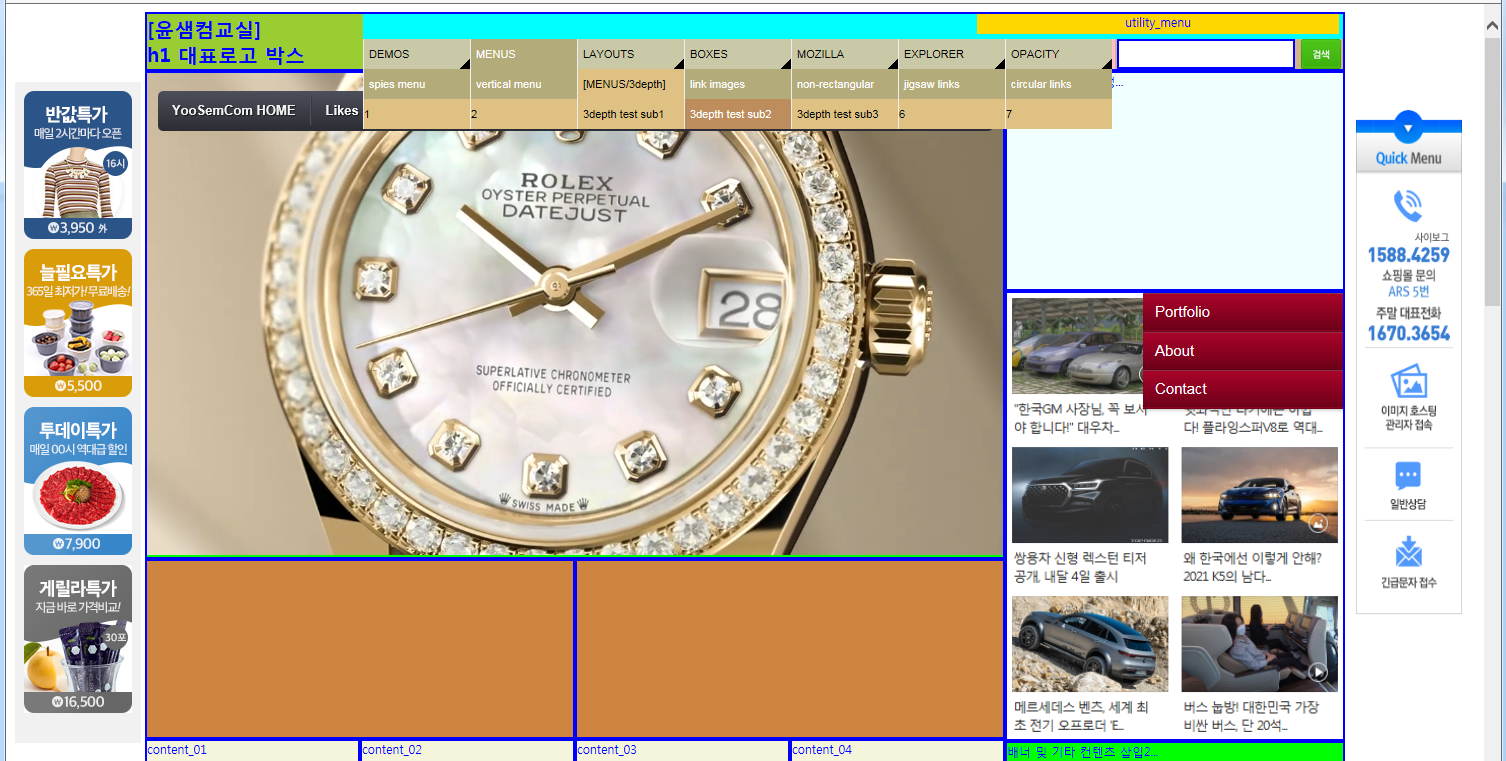
Task: Click the play icon on bus thumbnail
Action: [x=1318, y=672]
